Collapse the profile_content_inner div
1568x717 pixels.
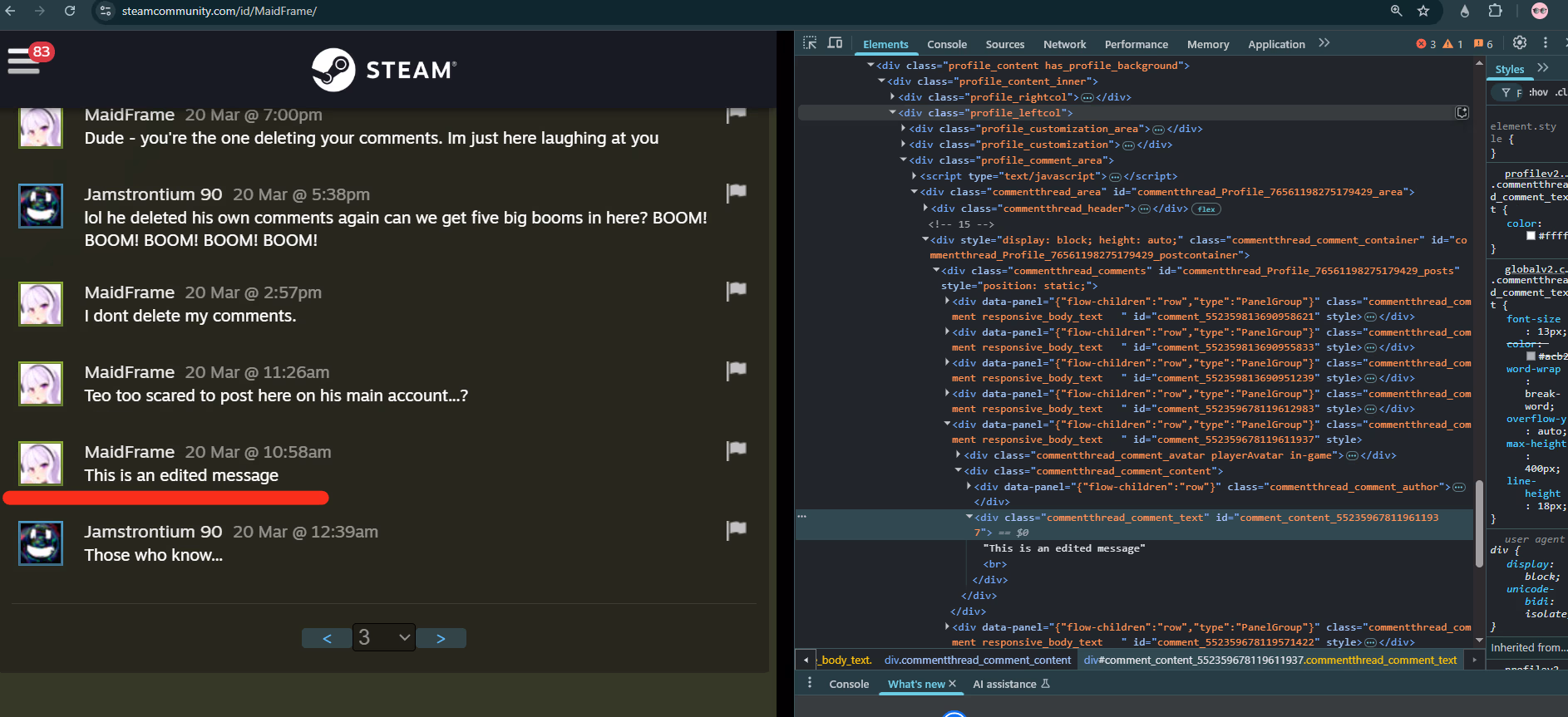point(881,81)
